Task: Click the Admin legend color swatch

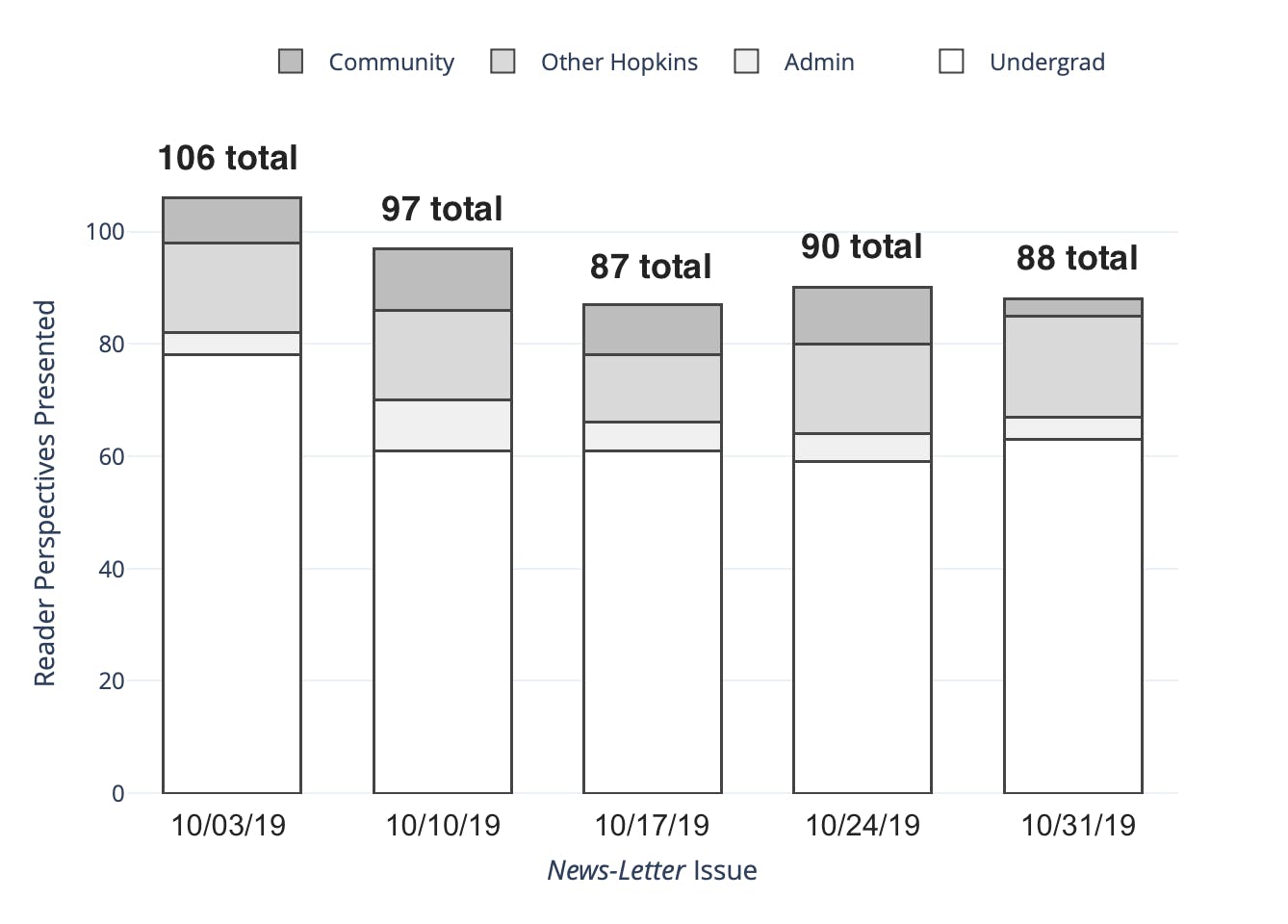Action: 747,62
